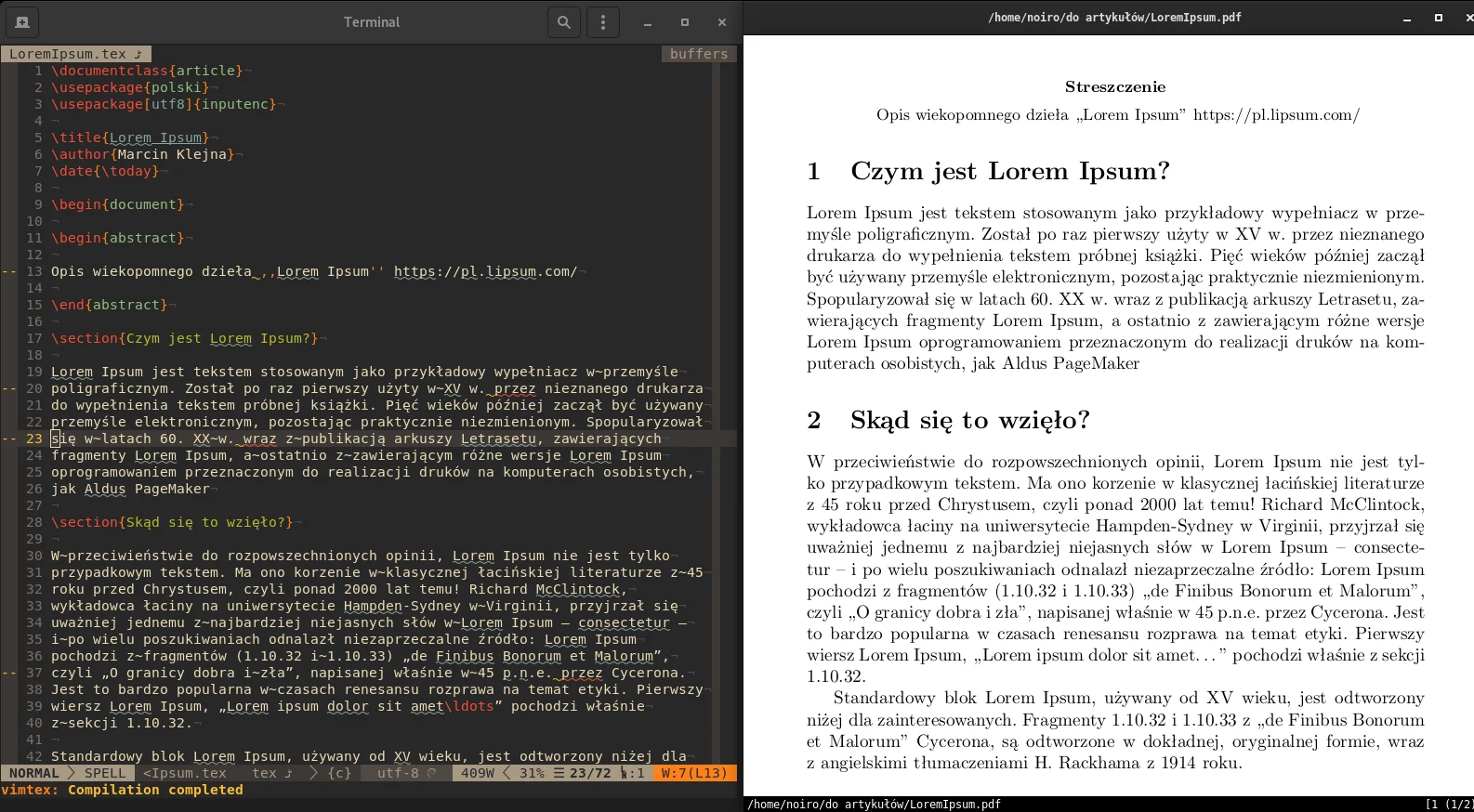Open the Terminal search icon

[x=564, y=22]
